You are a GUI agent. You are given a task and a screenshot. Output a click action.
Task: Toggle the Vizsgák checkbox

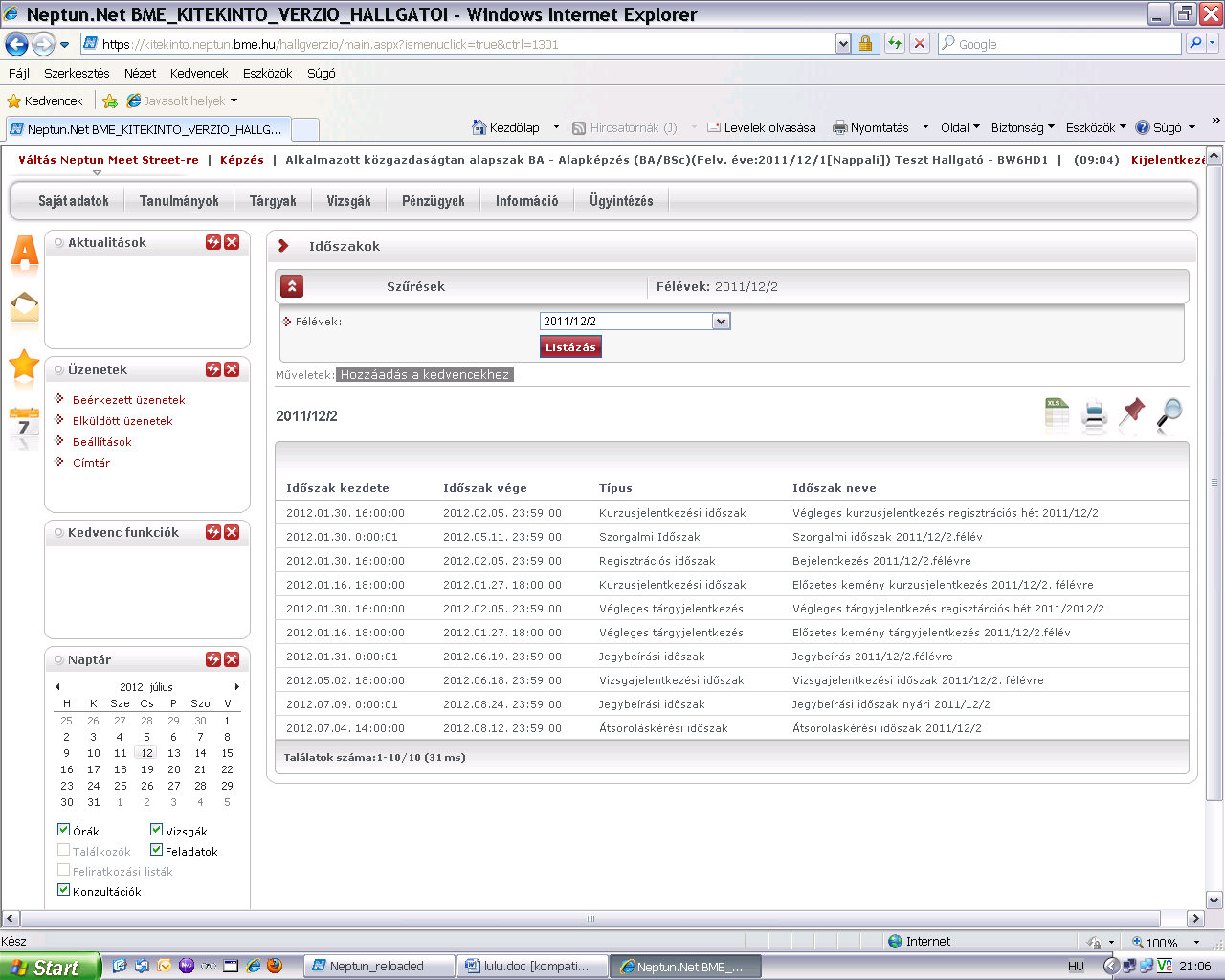point(157,830)
